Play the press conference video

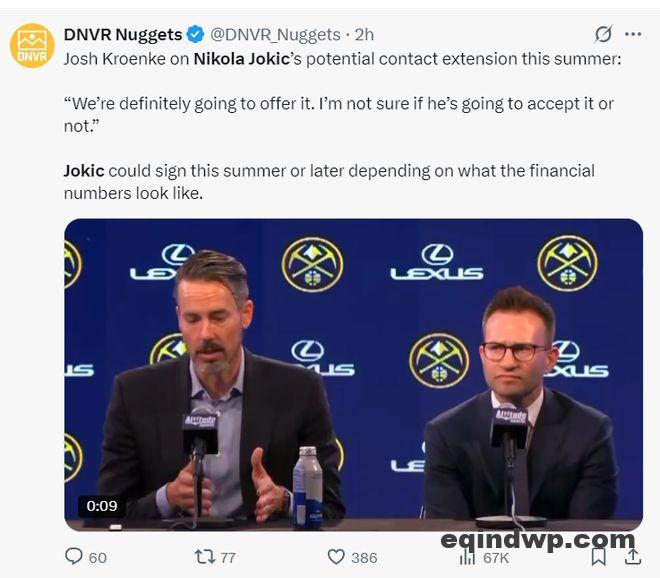(353, 375)
